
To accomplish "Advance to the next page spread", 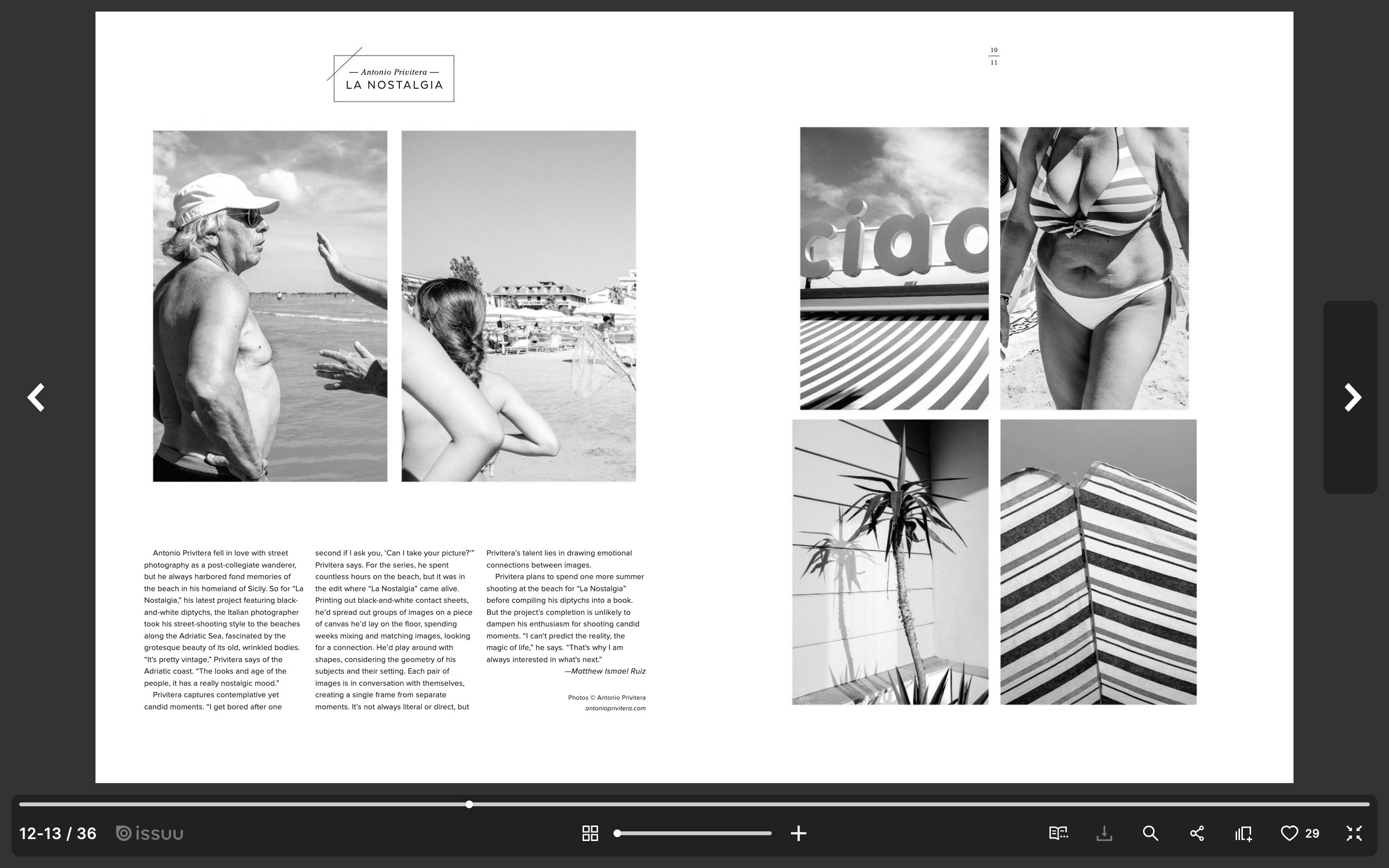I will [1352, 397].
